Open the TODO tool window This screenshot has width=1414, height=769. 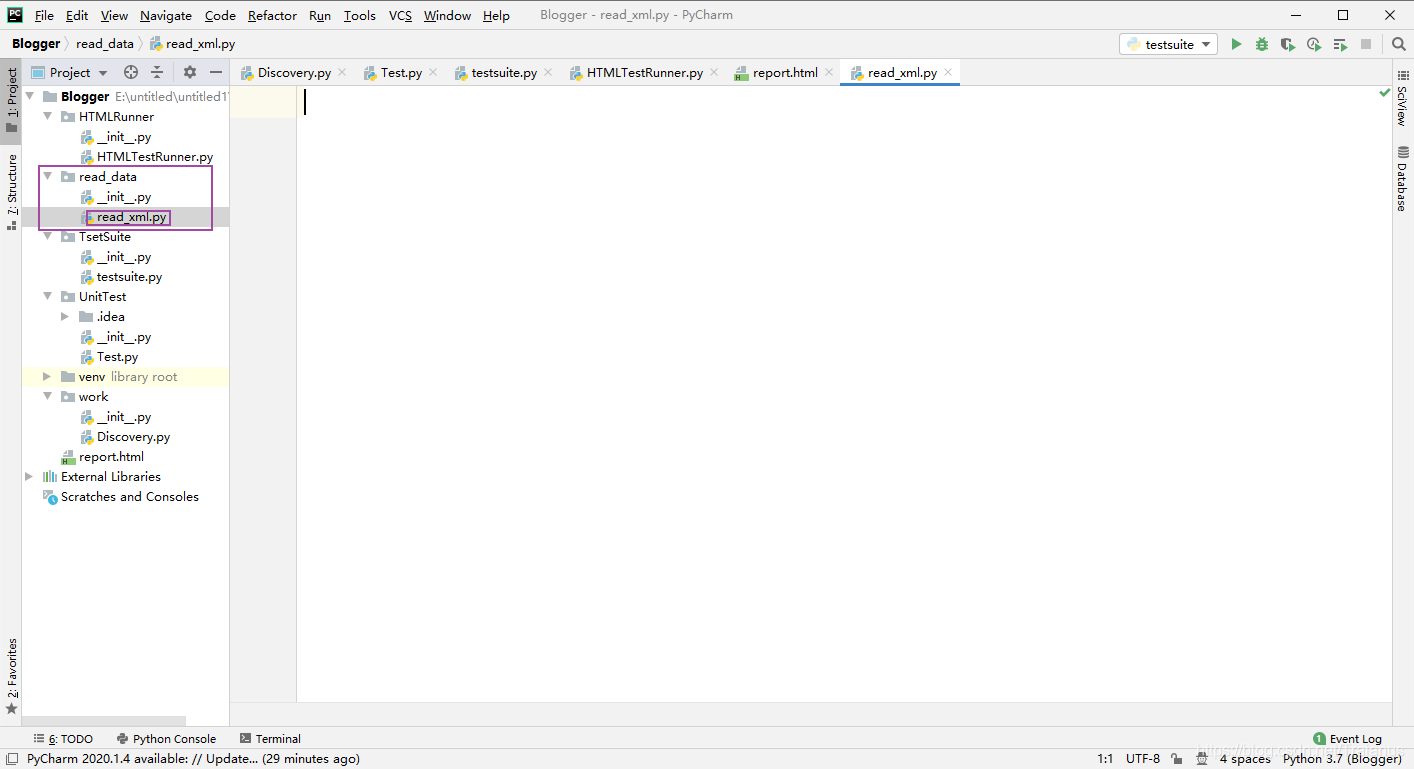click(63, 739)
